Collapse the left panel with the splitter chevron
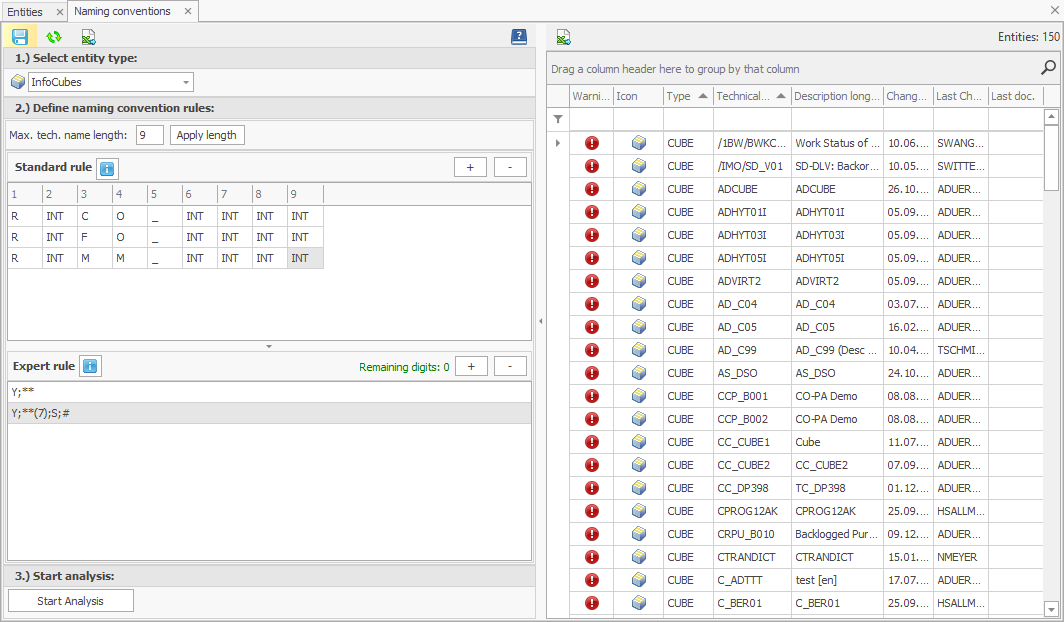The image size is (1064, 622). click(541, 322)
